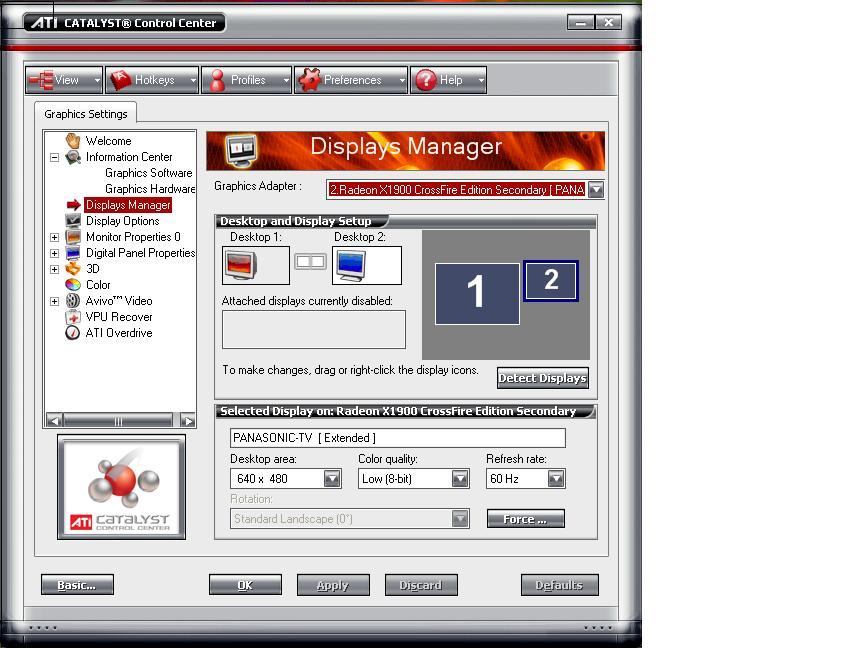Close the Catalyst Control Center window
851x648 pixels.
[608, 23]
